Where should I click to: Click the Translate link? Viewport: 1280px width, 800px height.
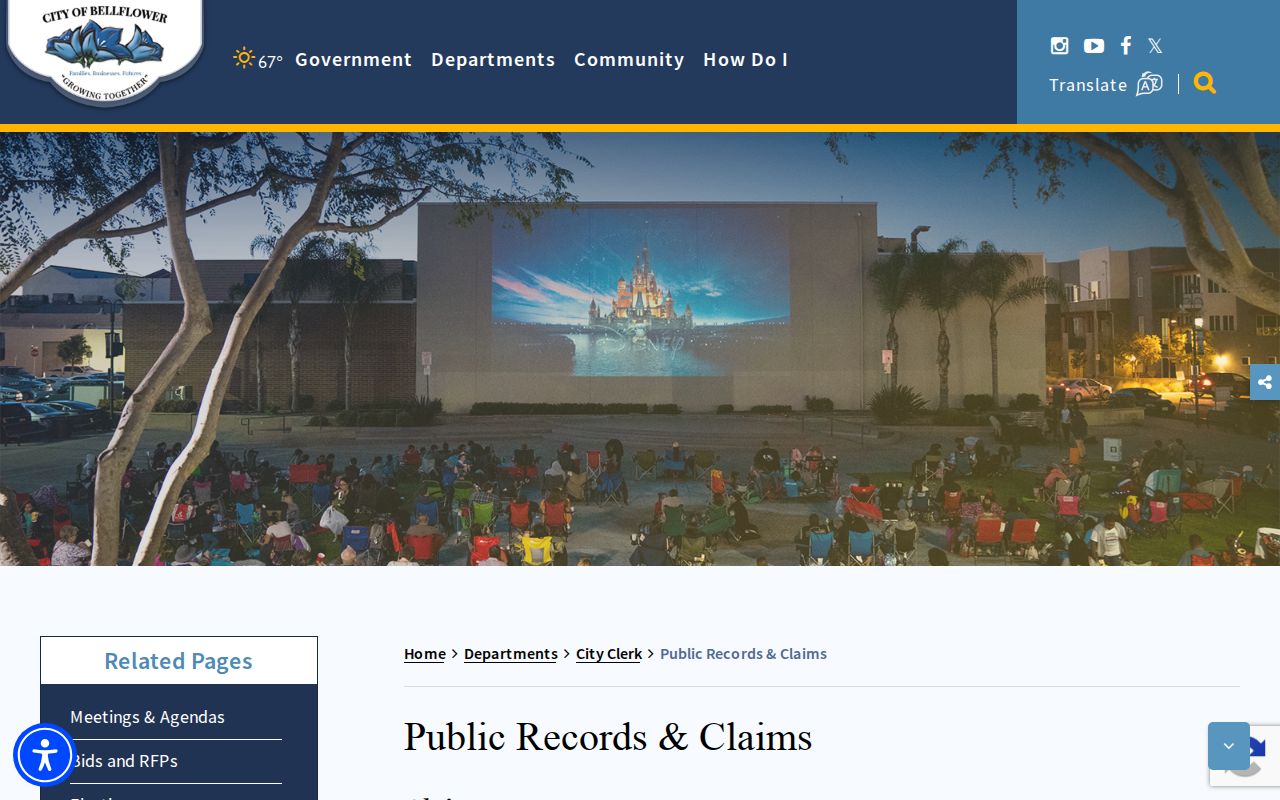click(x=1088, y=85)
